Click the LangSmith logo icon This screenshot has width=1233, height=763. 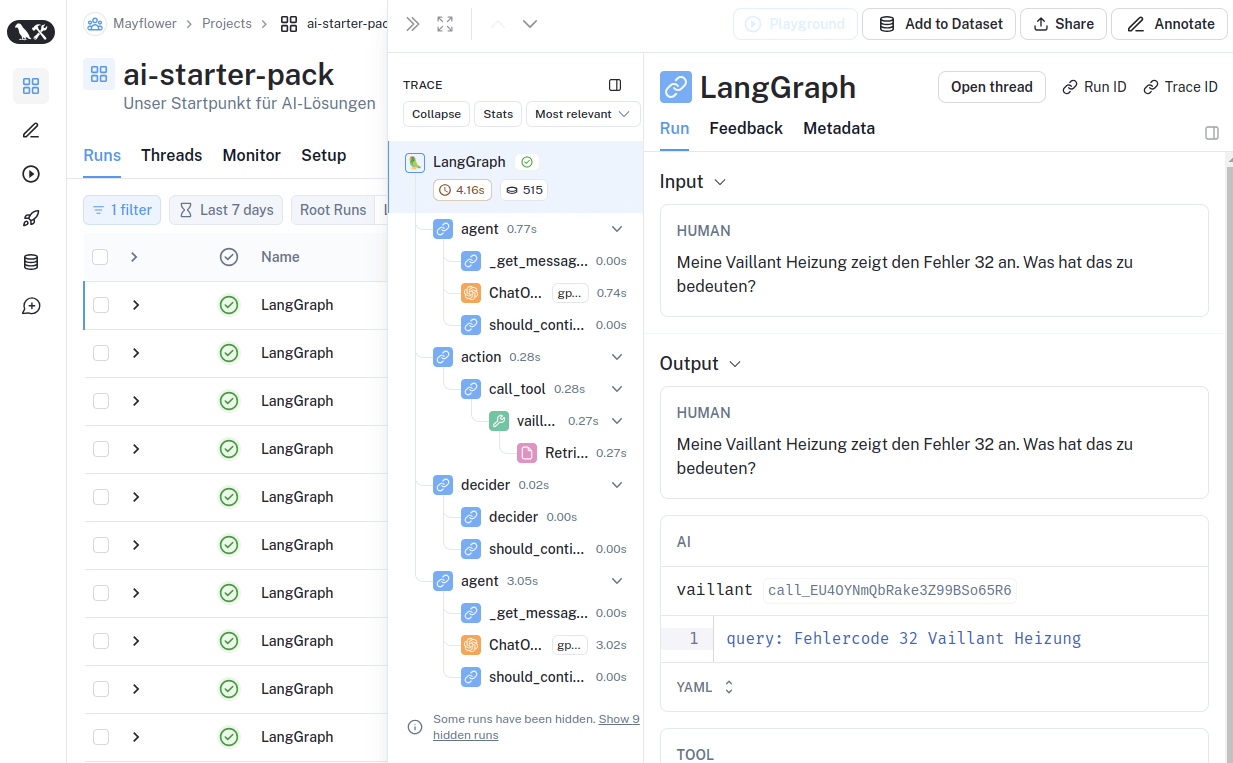click(30, 32)
